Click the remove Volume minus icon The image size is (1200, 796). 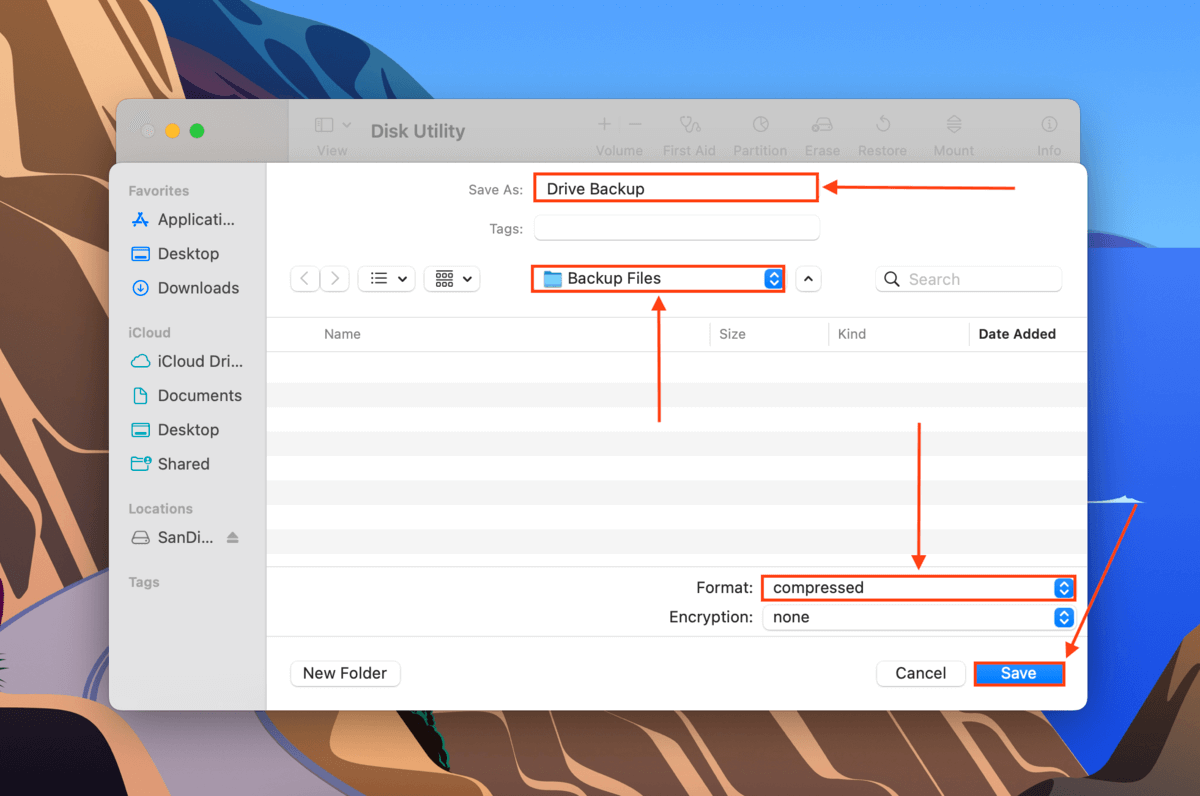635,125
